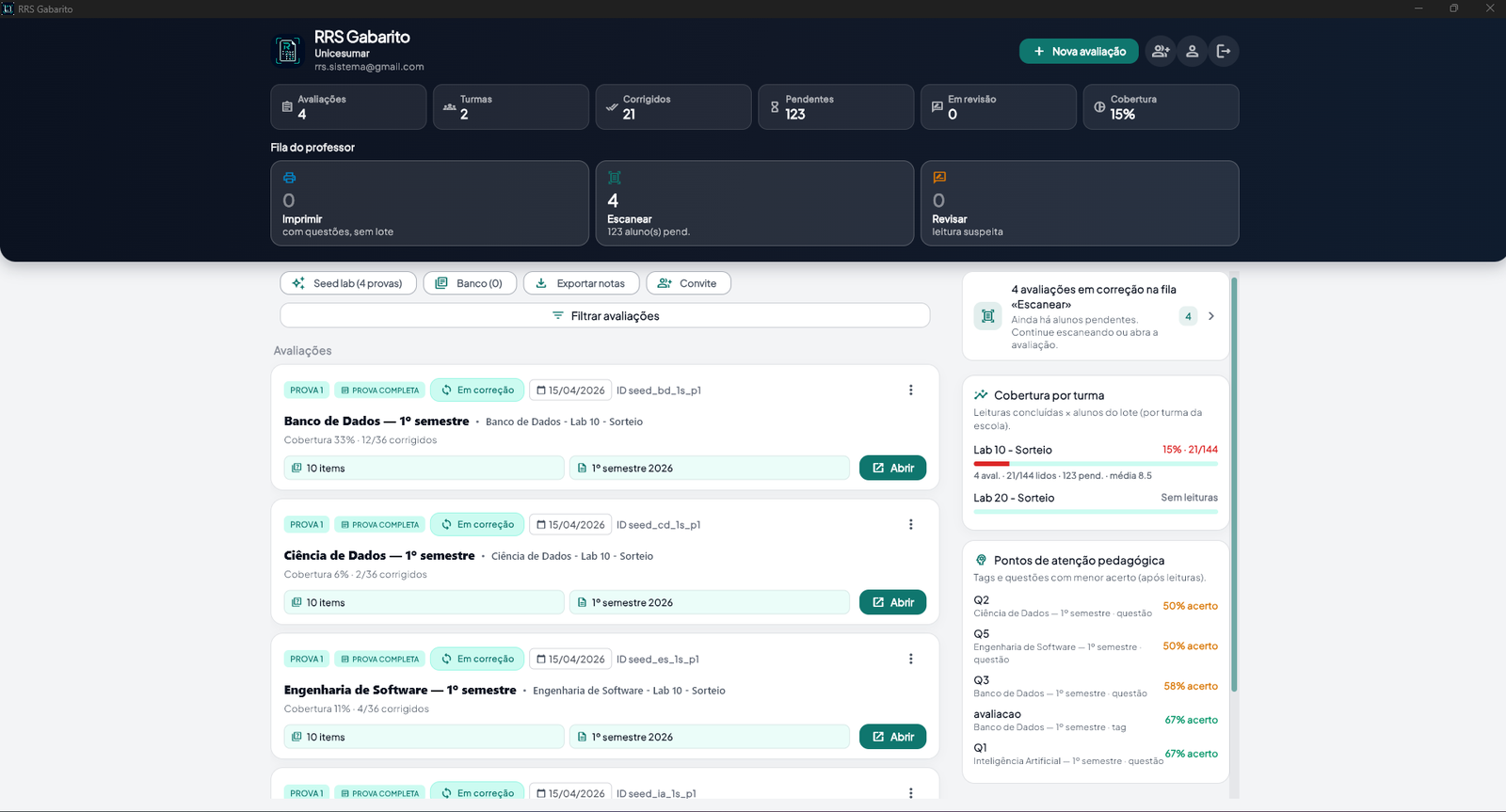The height and width of the screenshot is (812, 1506).
Task: Click the Convite invite button
Action: pos(688,283)
